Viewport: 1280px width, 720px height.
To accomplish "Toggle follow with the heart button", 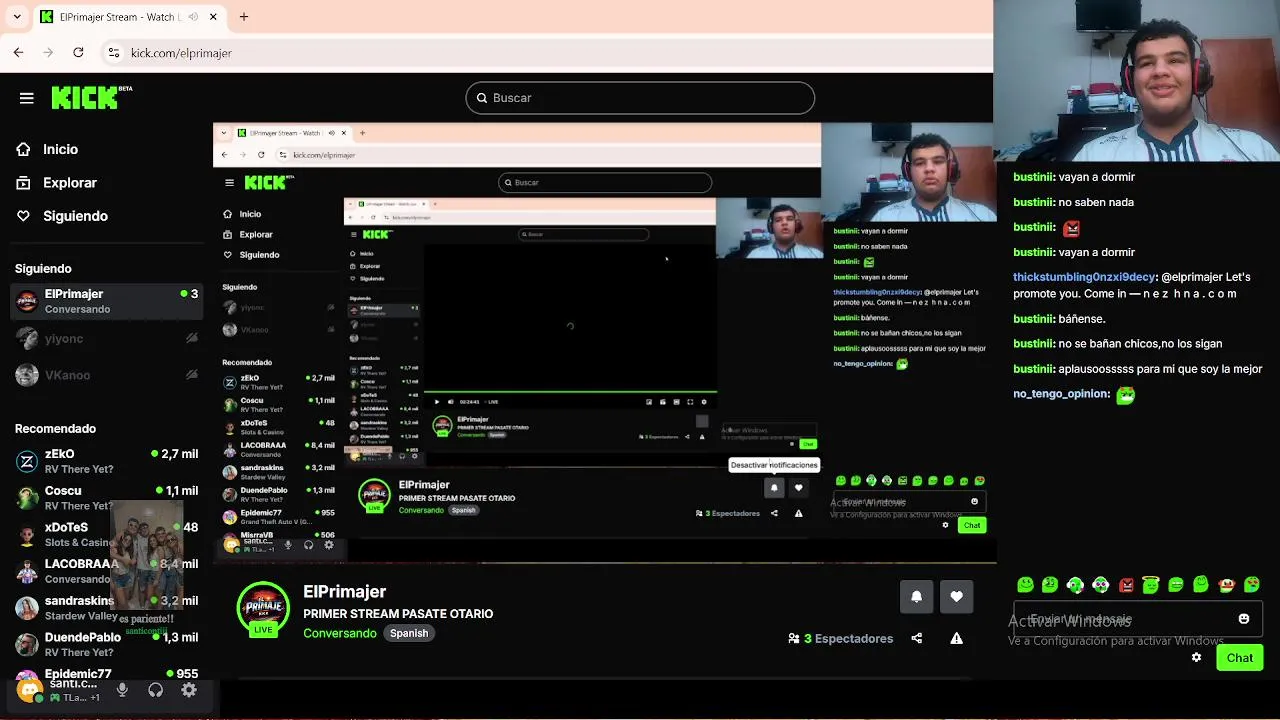I will [x=957, y=596].
